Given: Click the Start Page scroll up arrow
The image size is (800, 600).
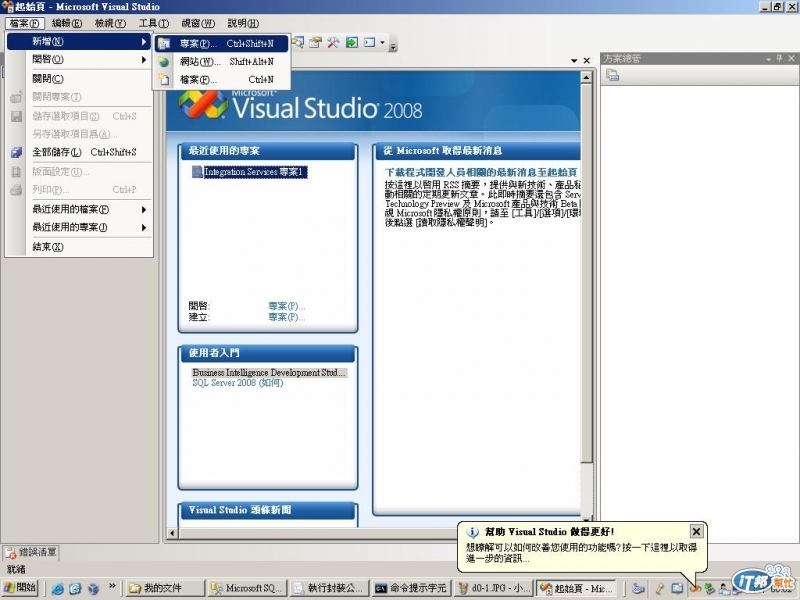Looking at the screenshot, I should (586, 78).
